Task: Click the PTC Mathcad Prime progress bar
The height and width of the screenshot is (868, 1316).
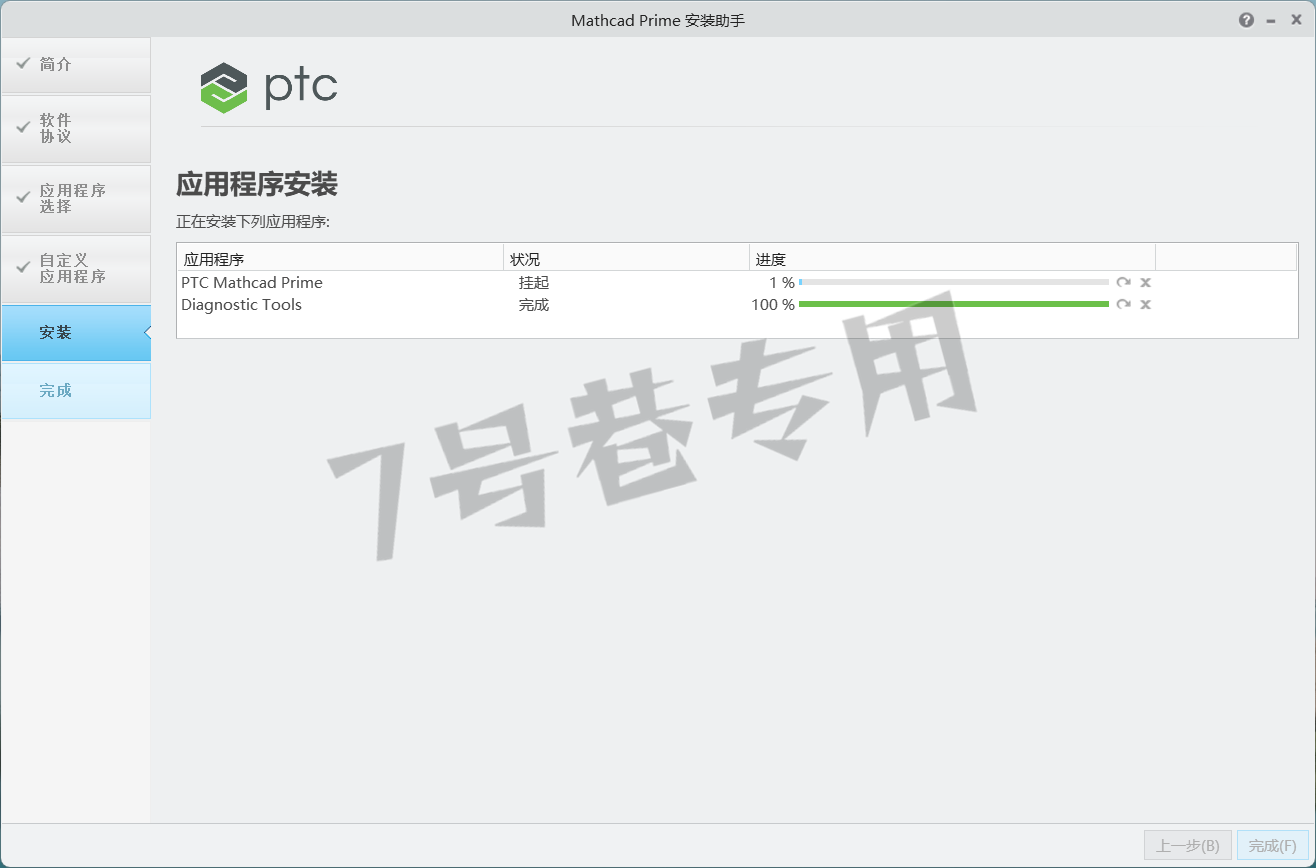Action: (954, 283)
